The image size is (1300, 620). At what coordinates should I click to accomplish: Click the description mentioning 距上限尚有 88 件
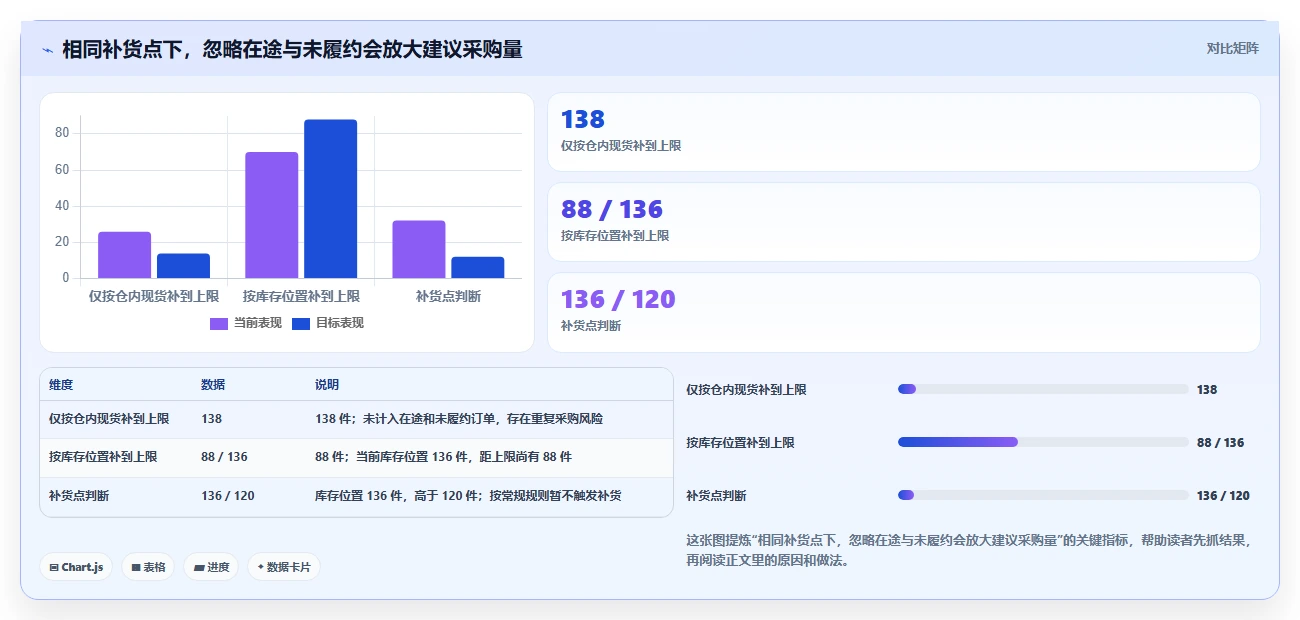[443, 457]
